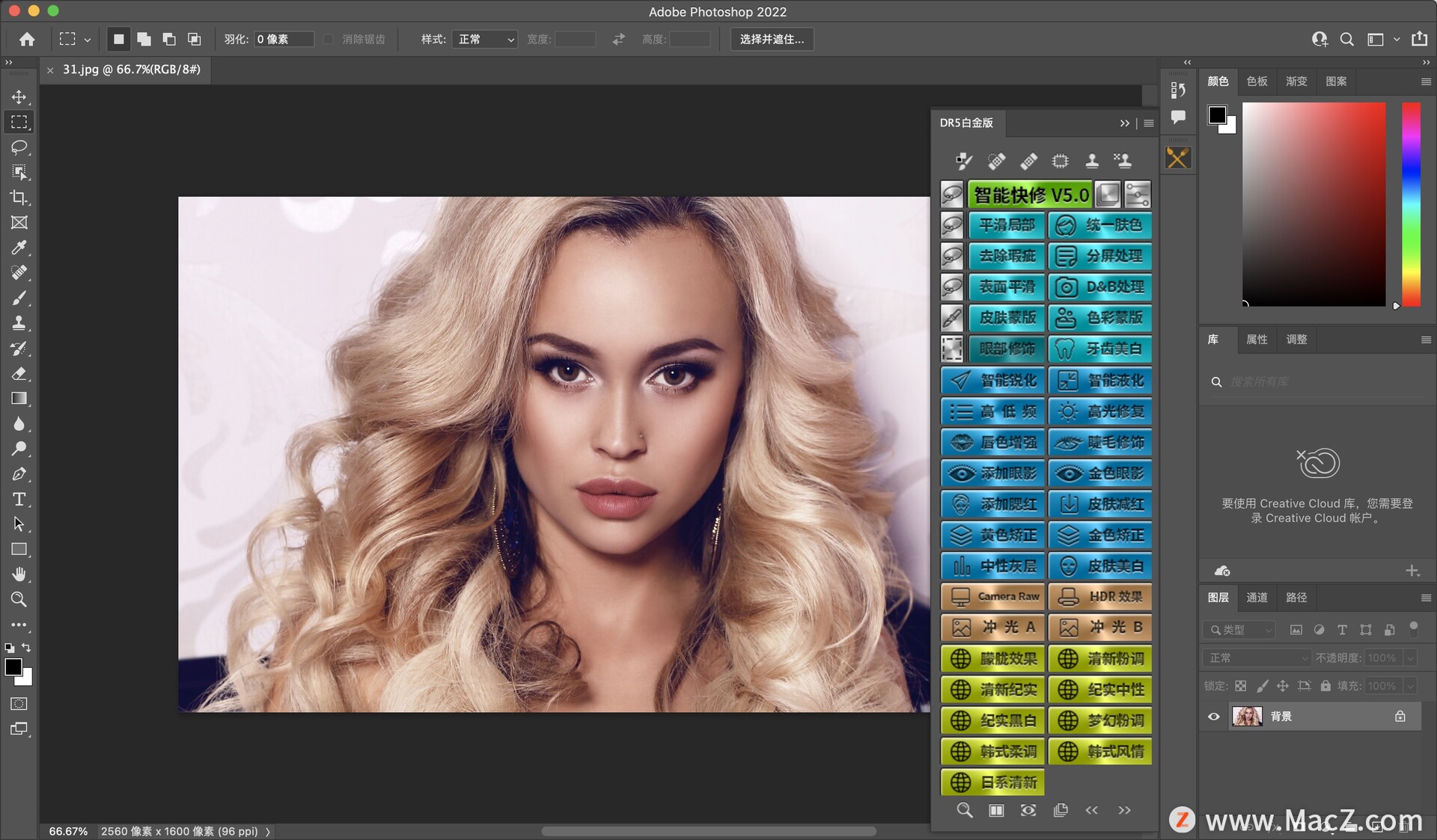This screenshot has height=840, width=1437.
Task: Select the Eyedropper tool
Action: click(19, 248)
